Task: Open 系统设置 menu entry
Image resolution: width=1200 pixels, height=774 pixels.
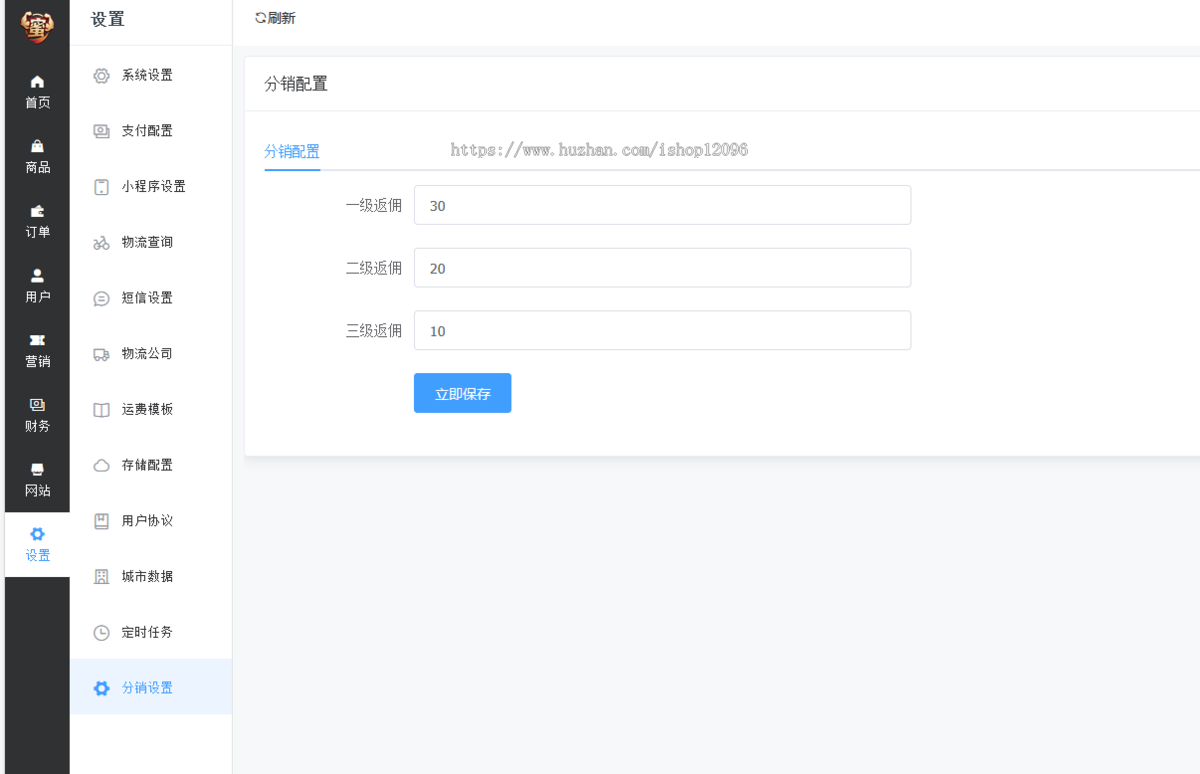Action: pyautogui.click(x=151, y=75)
